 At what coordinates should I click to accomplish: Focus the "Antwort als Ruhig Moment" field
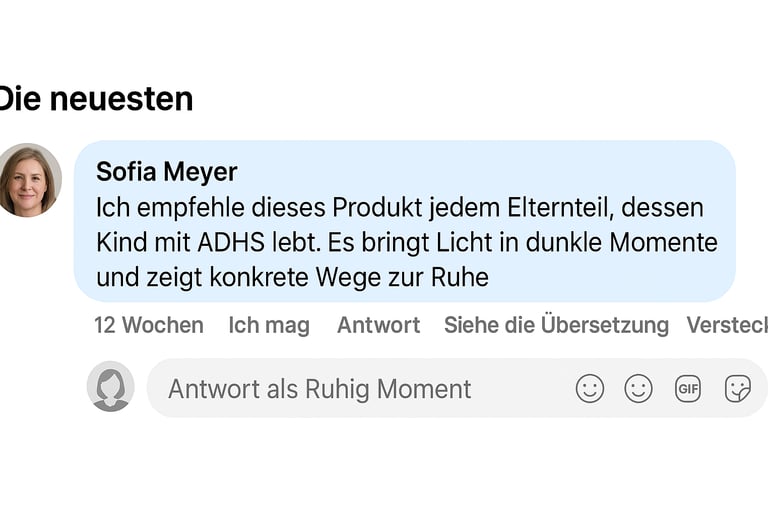click(x=320, y=388)
